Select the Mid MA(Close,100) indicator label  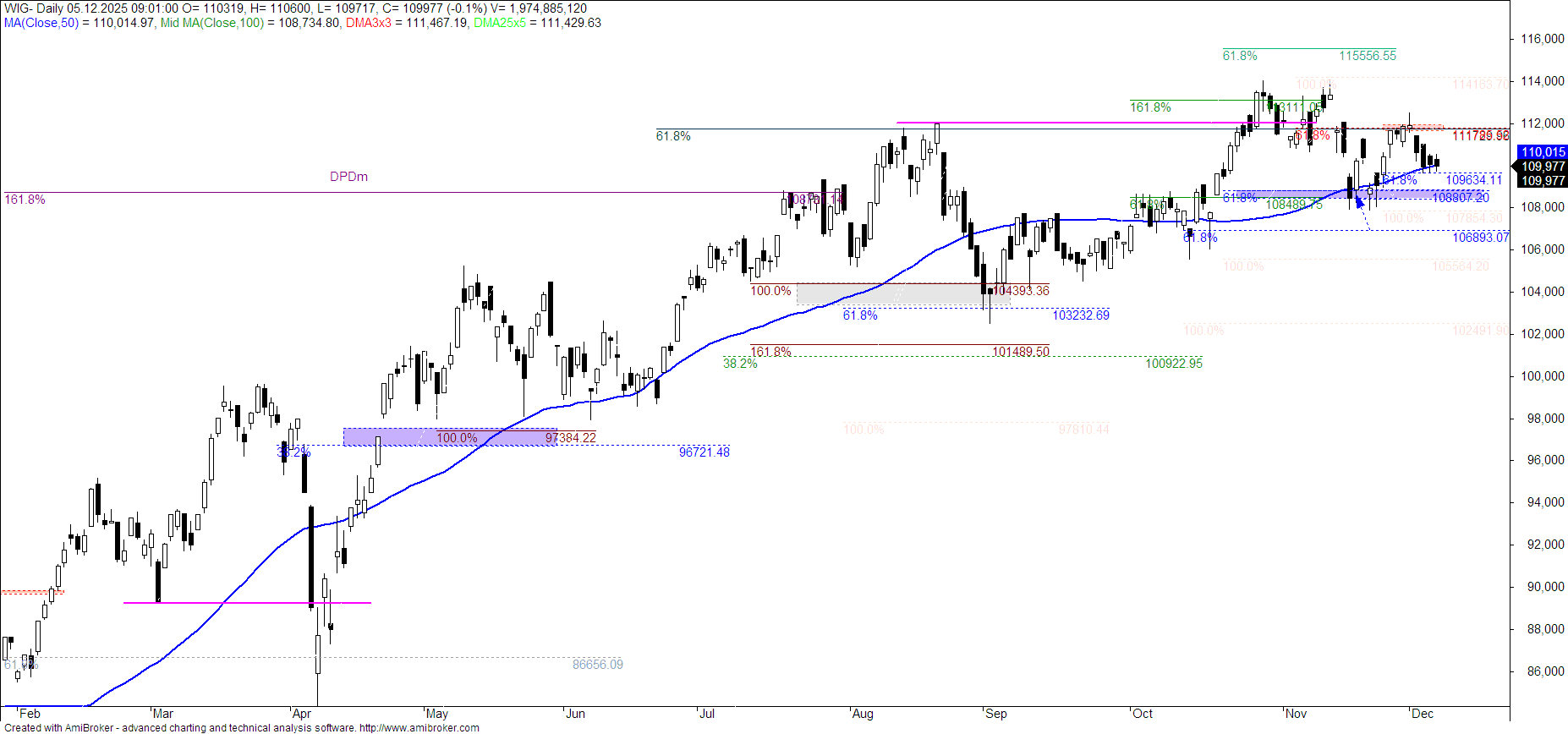212,23
